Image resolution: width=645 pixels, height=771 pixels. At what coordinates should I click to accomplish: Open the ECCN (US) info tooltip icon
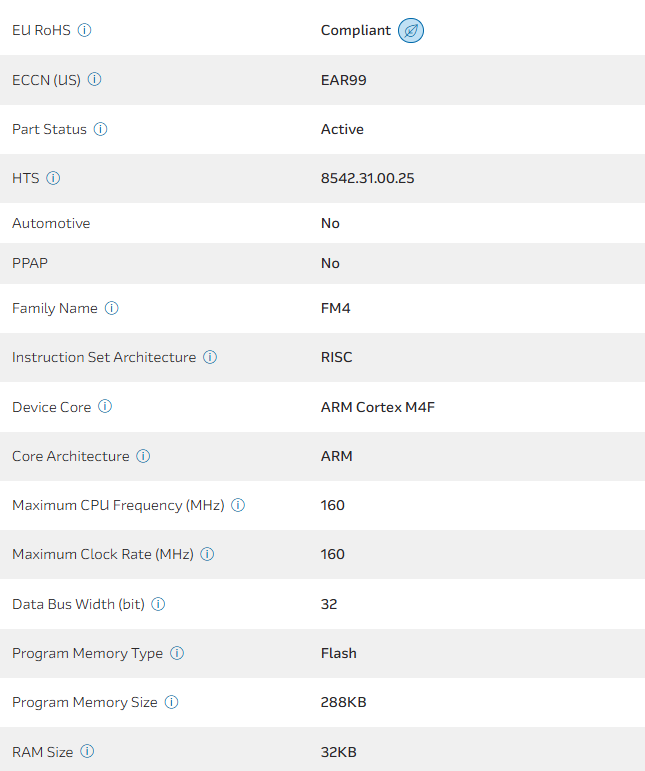[95, 80]
